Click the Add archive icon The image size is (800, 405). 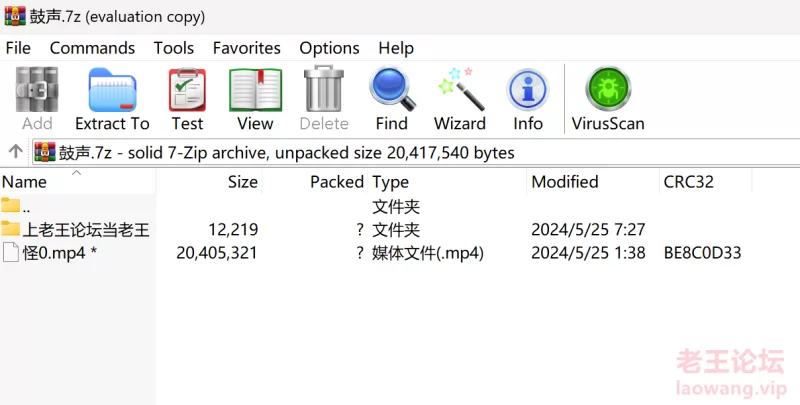(x=37, y=99)
